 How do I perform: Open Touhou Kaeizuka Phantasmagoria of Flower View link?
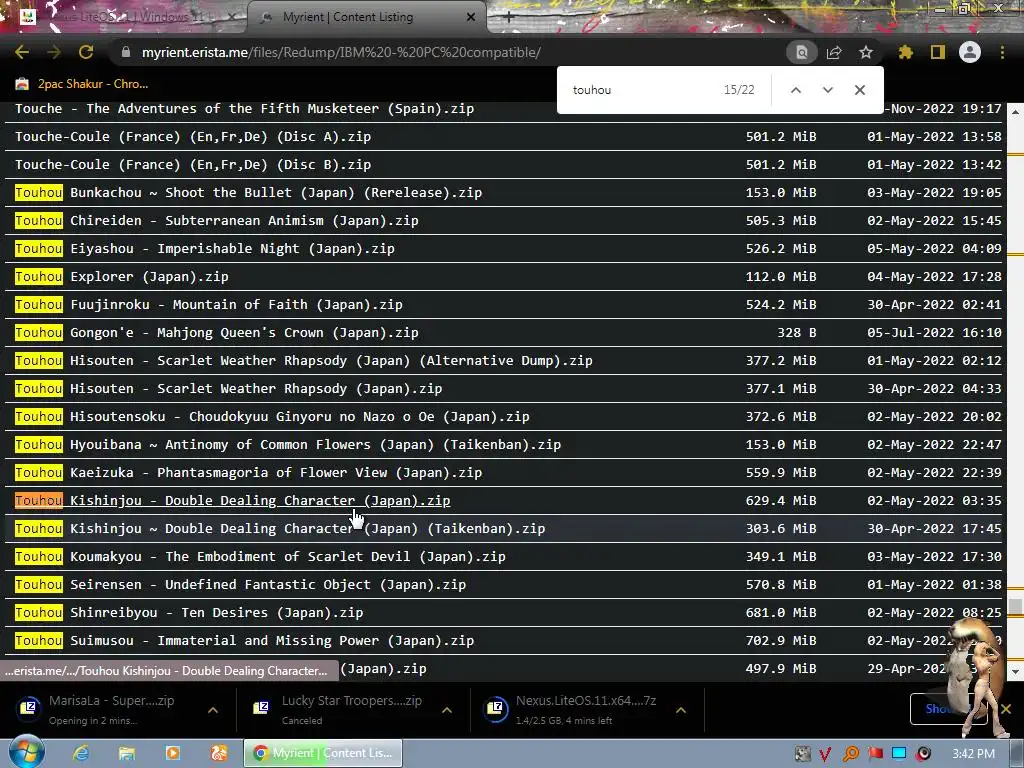point(248,473)
